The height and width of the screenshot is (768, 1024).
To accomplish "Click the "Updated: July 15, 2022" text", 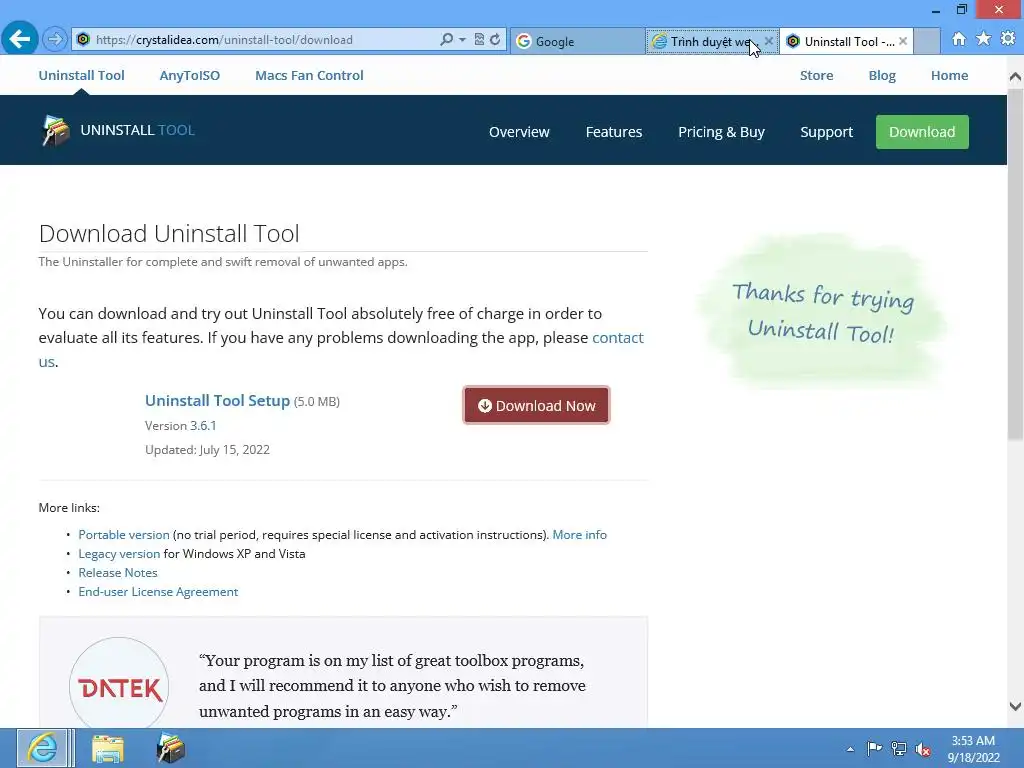I will pyautogui.click(x=207, y=450).
